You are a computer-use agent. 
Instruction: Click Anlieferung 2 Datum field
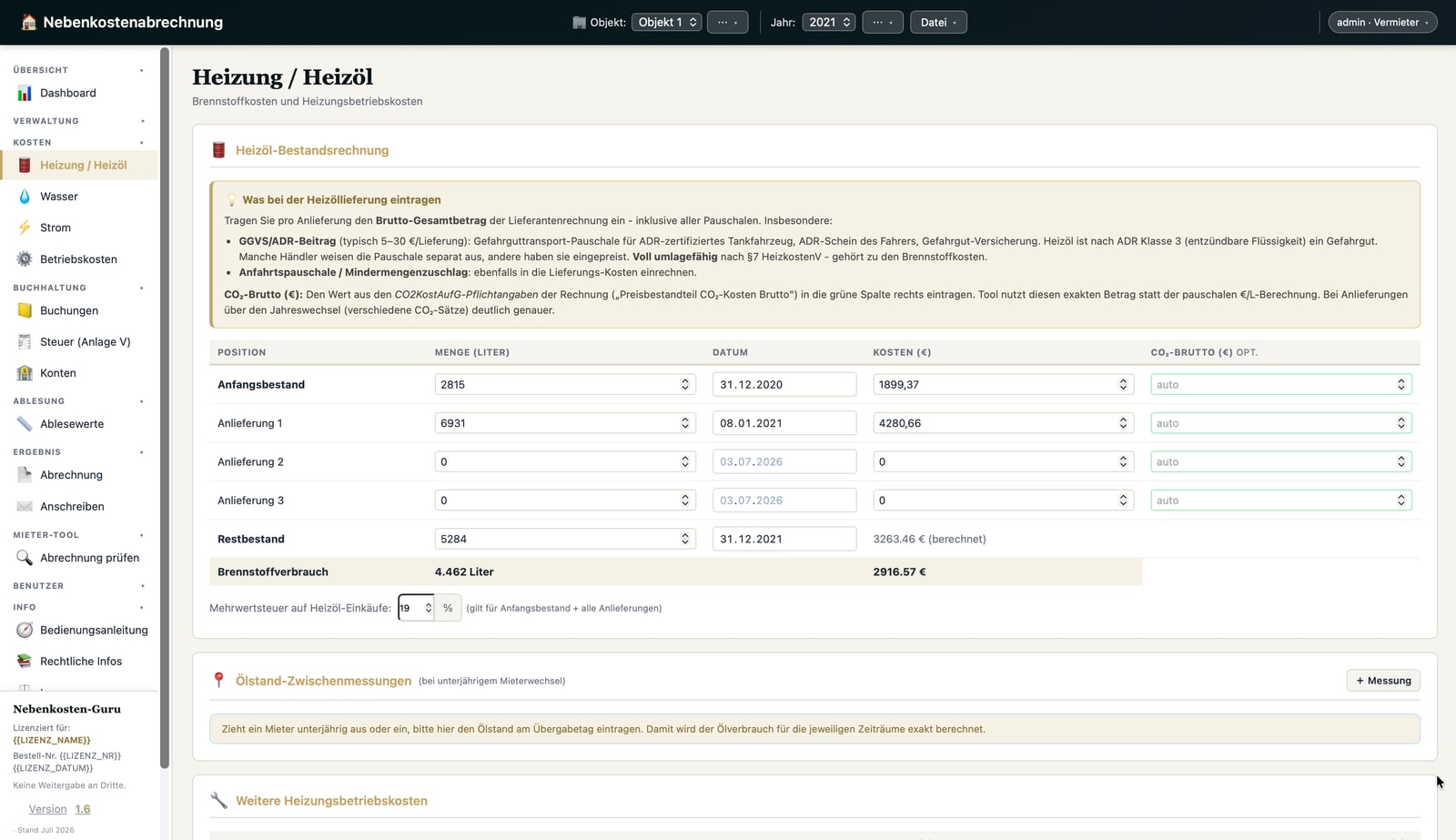click(784, 461)
